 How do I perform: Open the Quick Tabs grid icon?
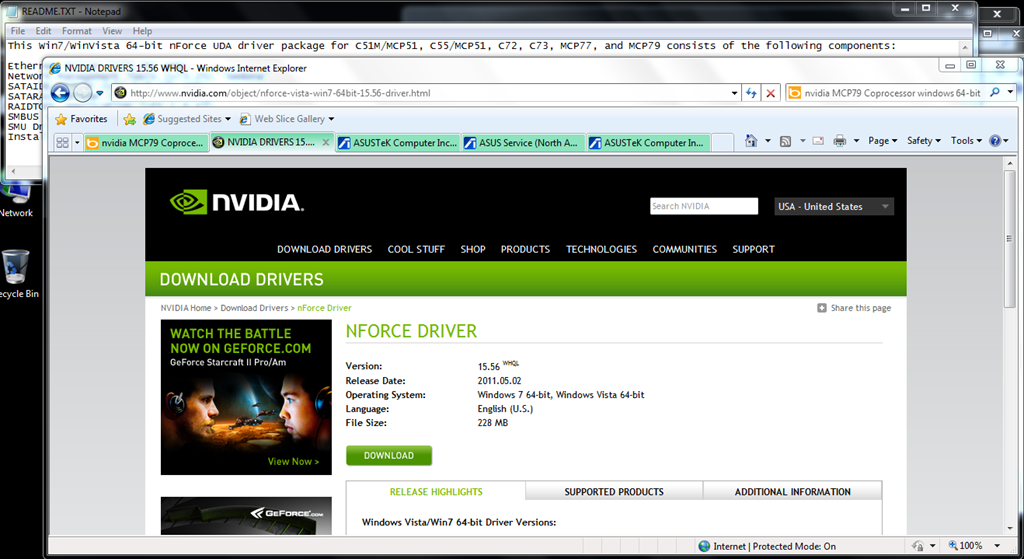pos(63,142)
